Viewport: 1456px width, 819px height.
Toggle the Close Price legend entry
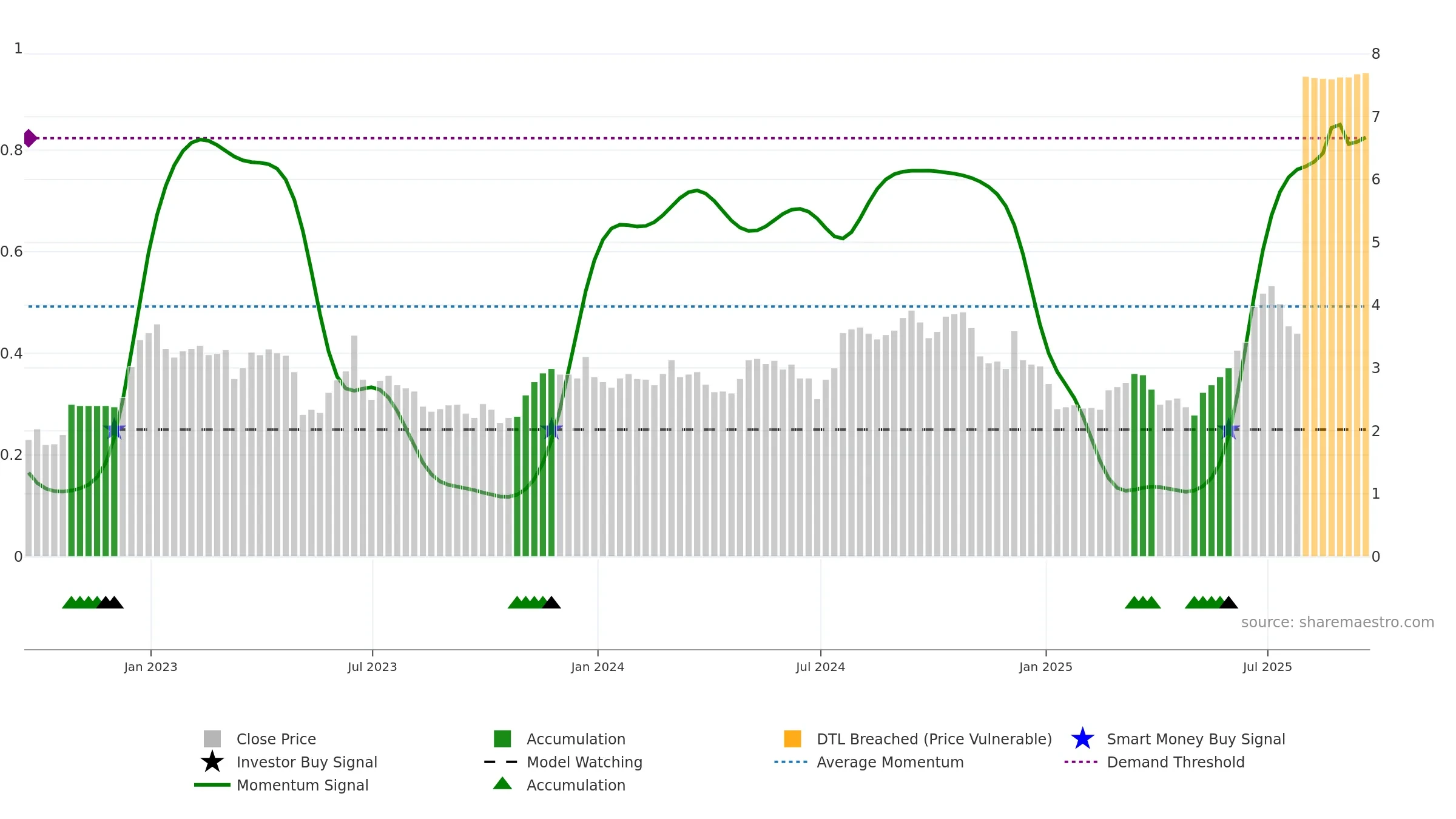(260, 739)
